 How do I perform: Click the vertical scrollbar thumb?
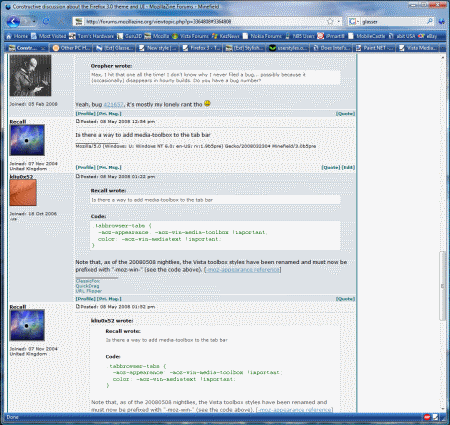[x=442, y=286]
